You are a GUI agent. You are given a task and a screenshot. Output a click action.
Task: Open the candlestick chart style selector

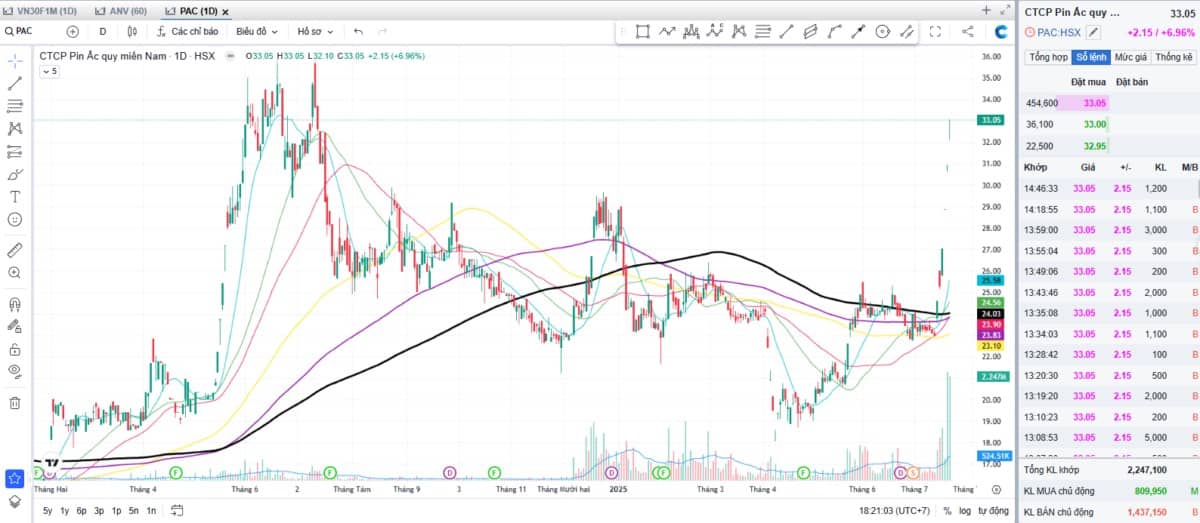pos(131,32)
